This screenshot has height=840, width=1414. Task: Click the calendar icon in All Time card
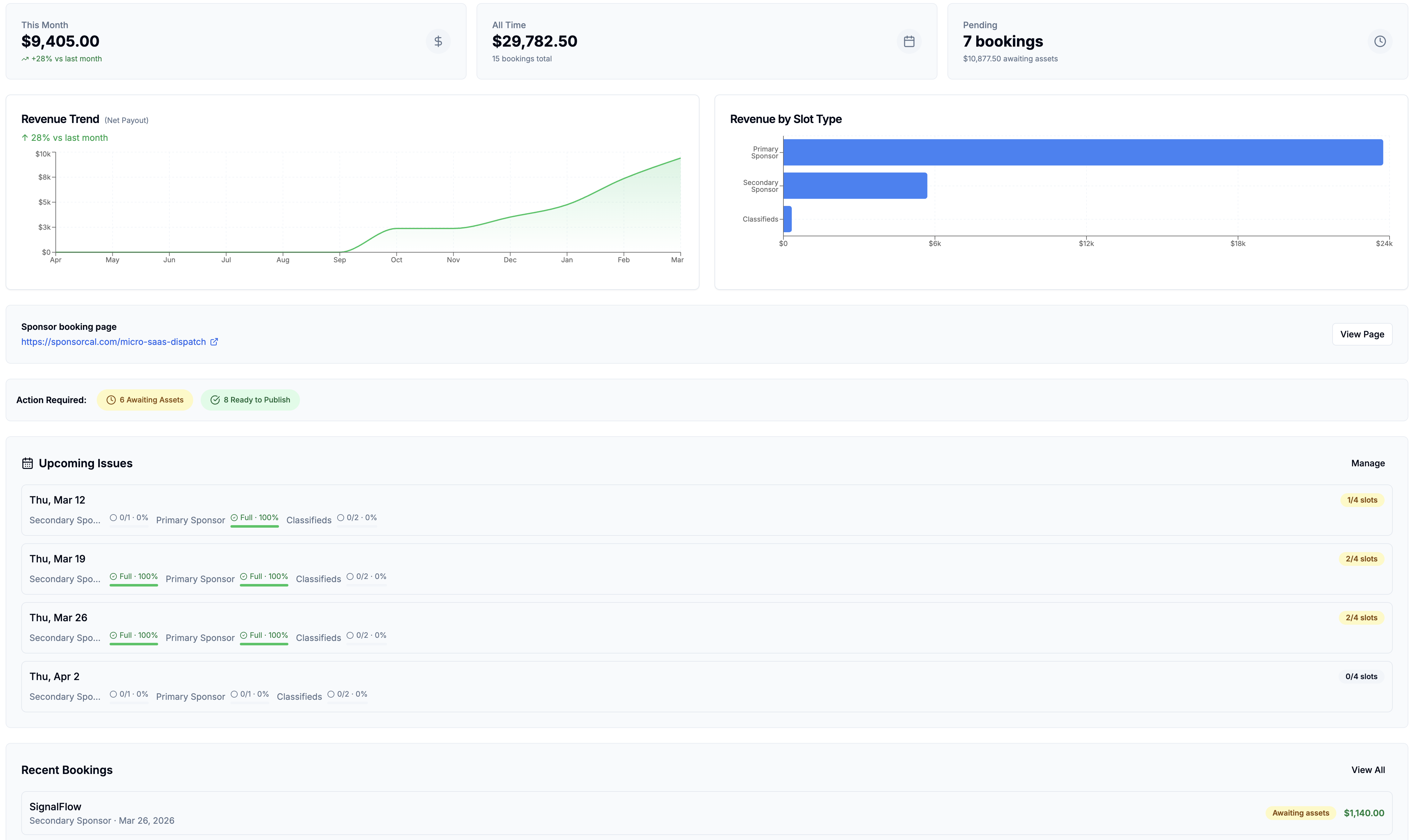coord(908,41)
